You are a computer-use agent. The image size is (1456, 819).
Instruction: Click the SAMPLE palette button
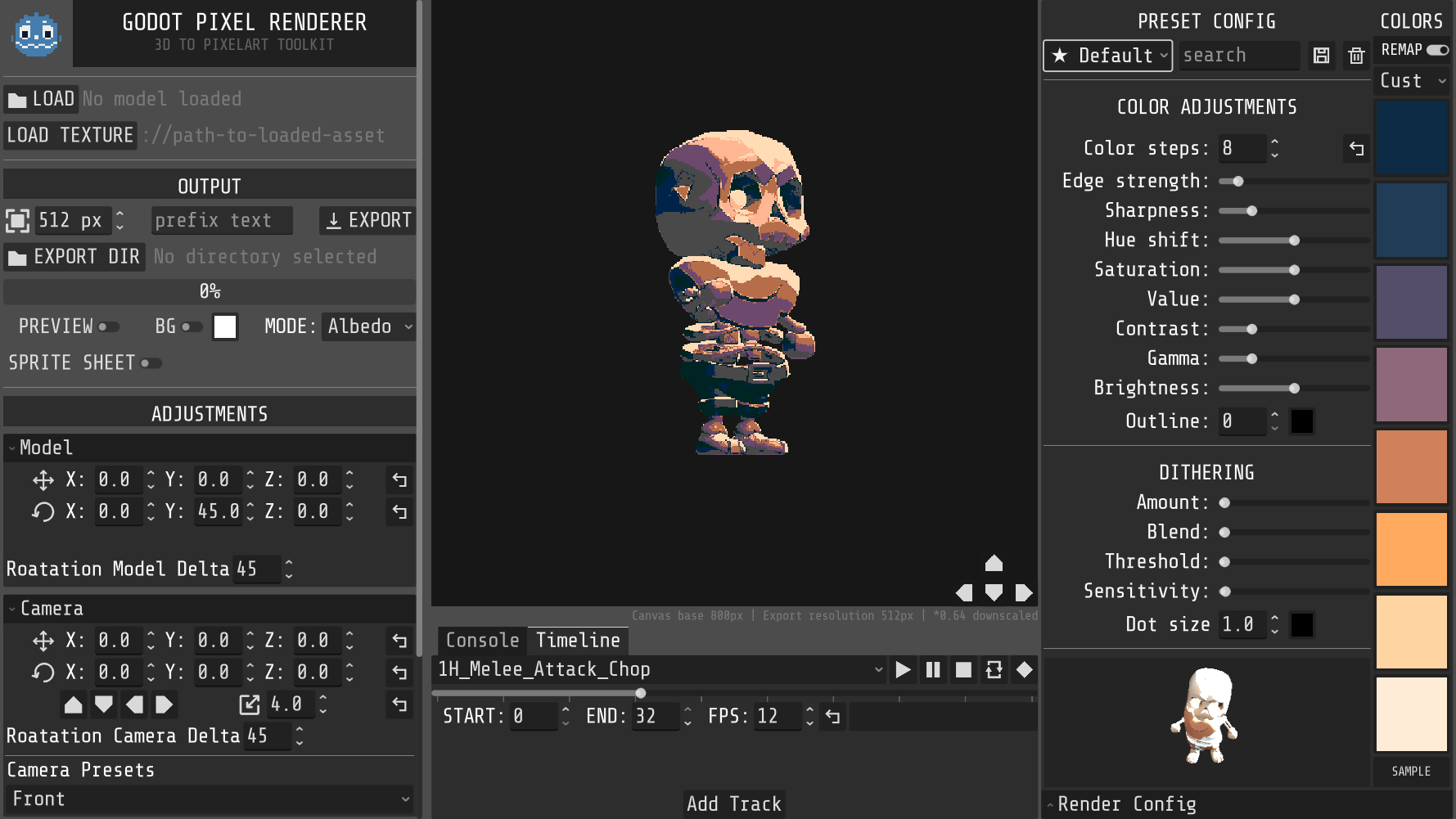[1412, 772]
